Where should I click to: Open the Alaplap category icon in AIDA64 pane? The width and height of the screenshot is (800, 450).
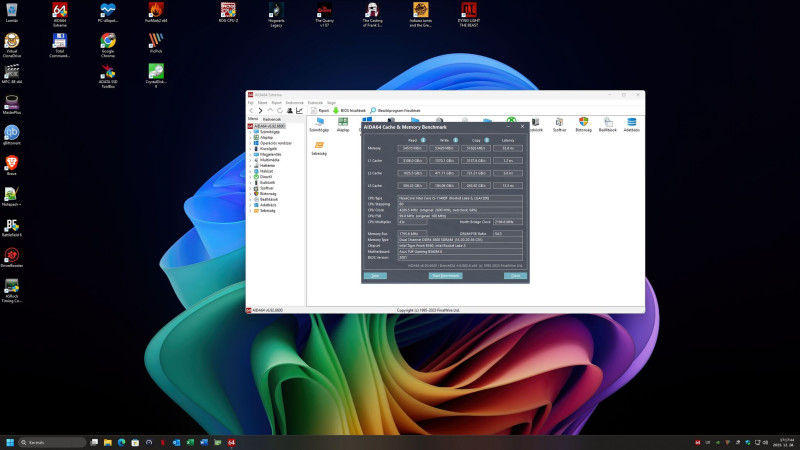pyautogui.click(x=343, y=124)
